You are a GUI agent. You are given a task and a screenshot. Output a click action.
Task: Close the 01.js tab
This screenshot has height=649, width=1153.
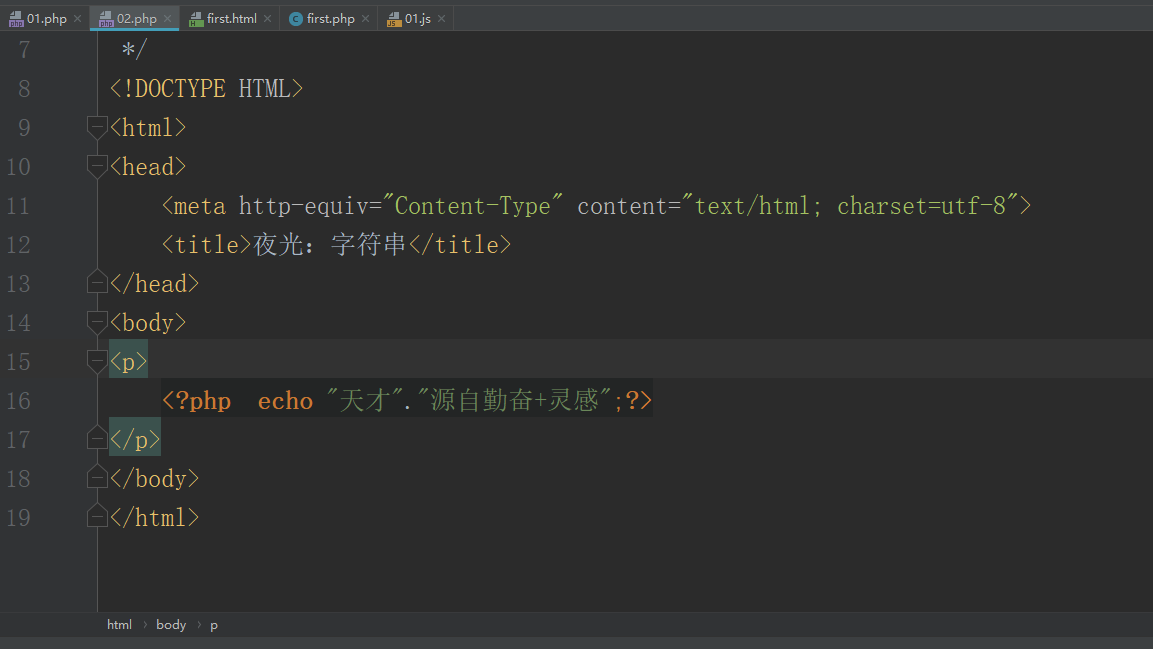point(441,17)
